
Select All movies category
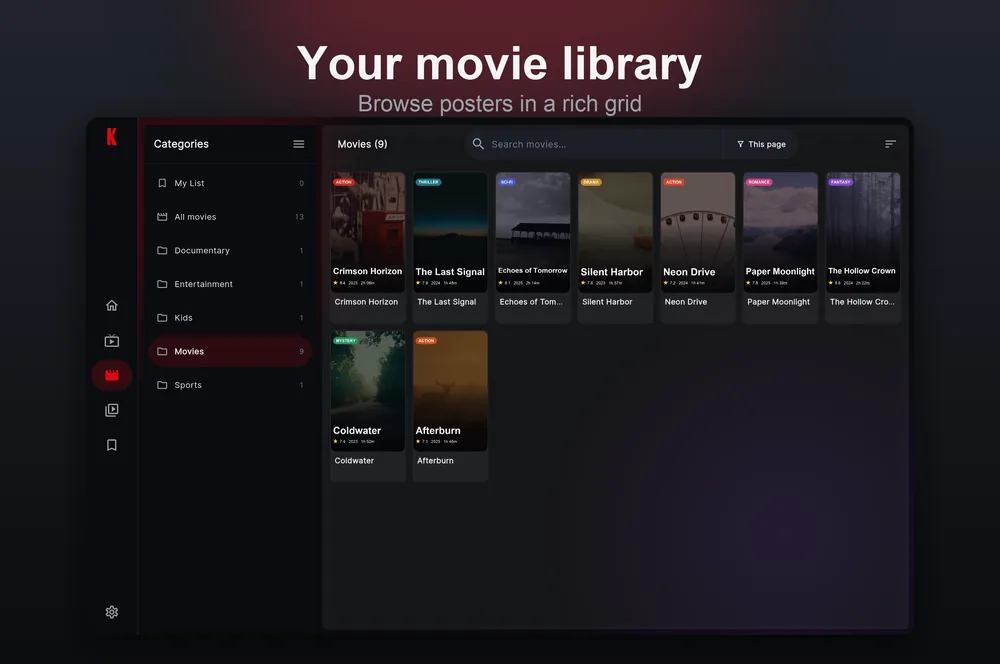click(x=230, y=217)
